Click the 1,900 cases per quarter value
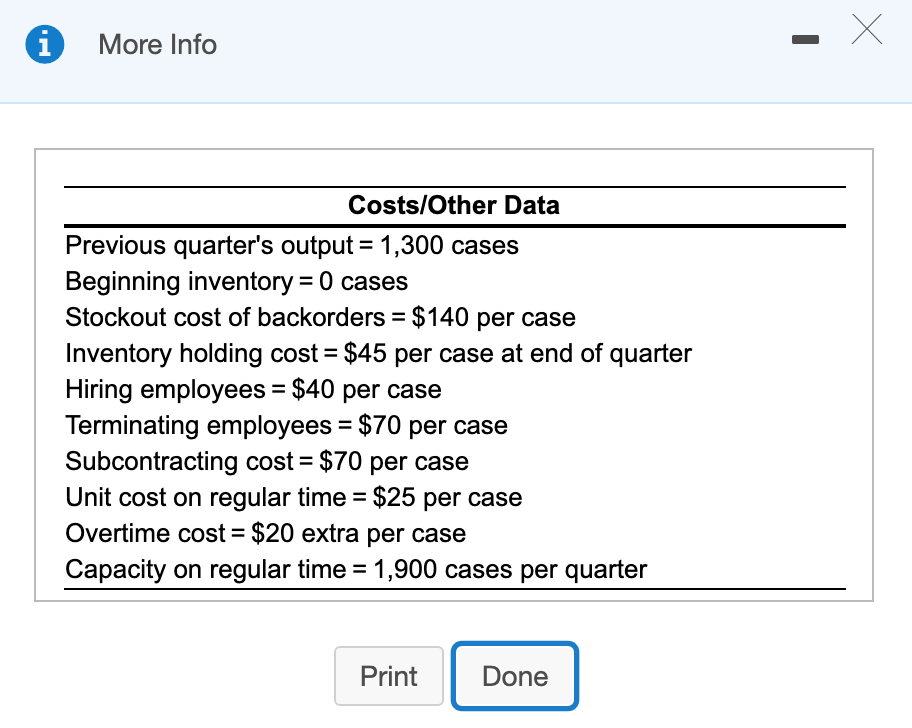This screenshot has width=912, height=728. tap(510, 570)
